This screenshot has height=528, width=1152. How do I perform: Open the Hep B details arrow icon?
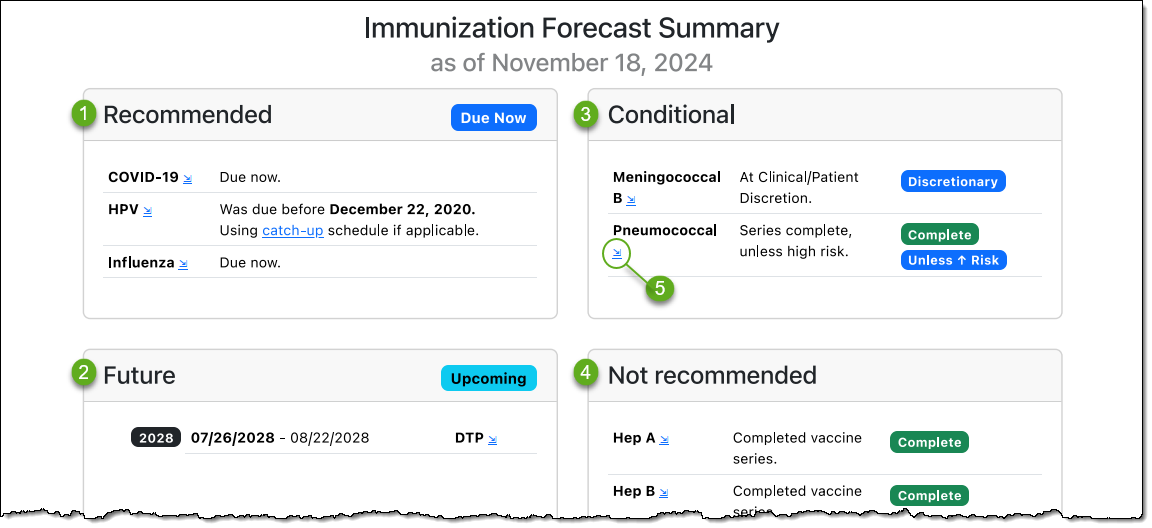[664, 492]
